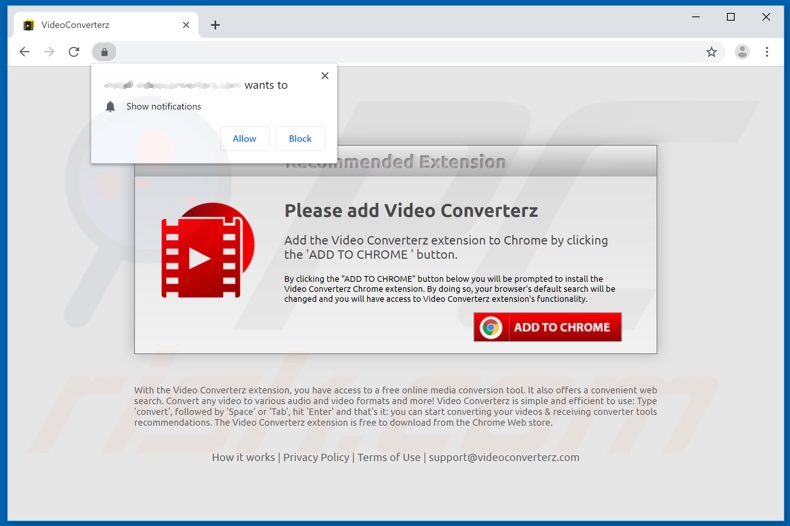Click the address bar URL field
Screen dimensions: 790x526
408,52
